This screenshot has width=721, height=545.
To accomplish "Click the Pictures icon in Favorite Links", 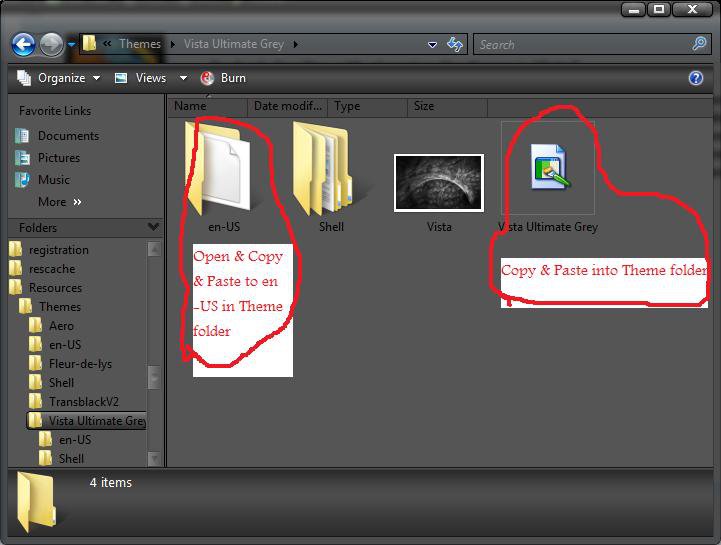I will [x=22, y=158].
